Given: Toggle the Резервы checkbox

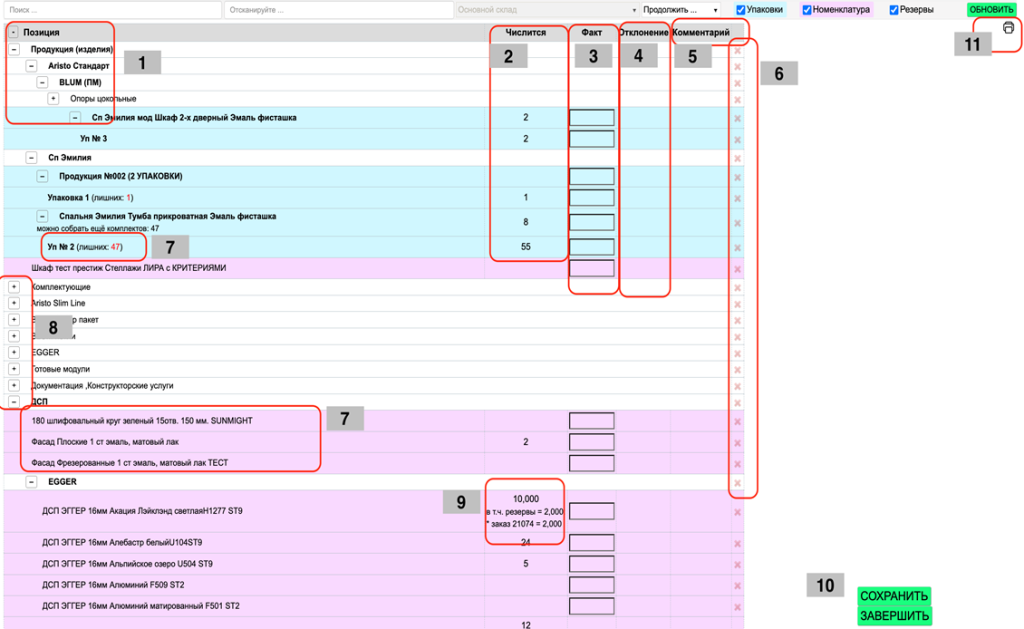Looking at the screenshot, I should (x=894, y=10).
